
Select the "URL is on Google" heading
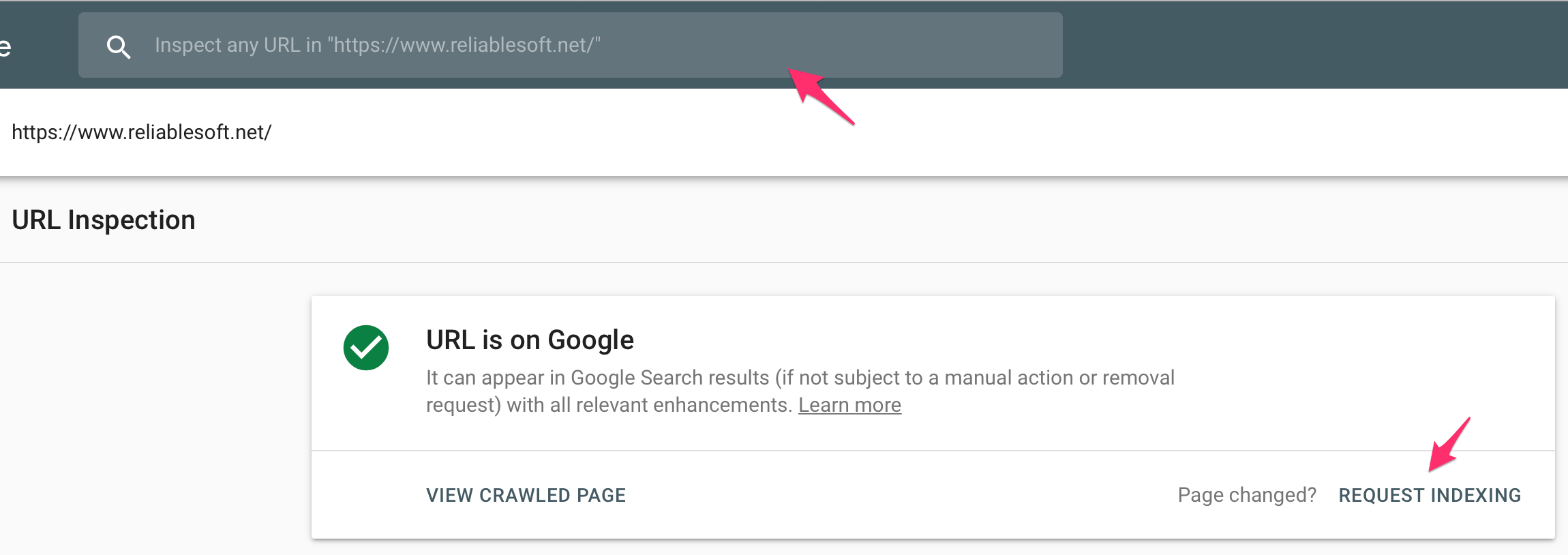pos(530,340)
